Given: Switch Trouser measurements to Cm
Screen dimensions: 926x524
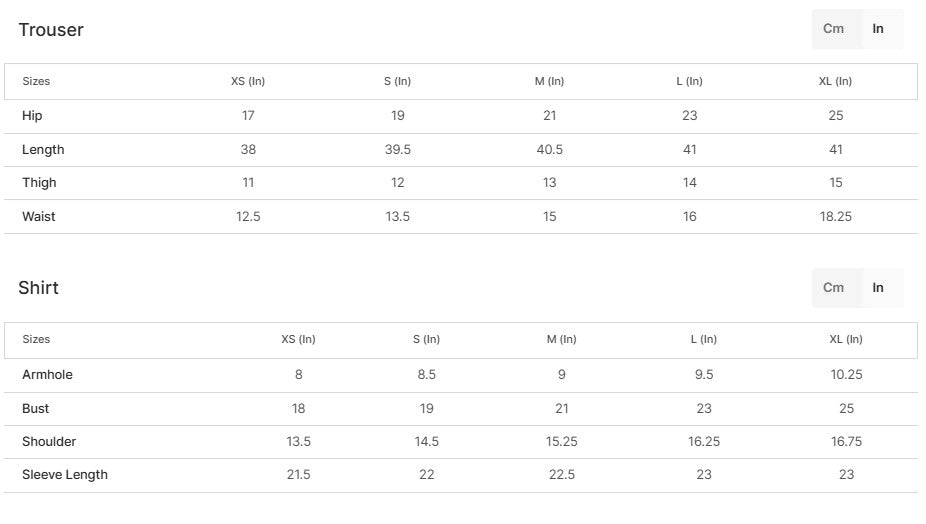Looking at the screenshot, I should coord(833,29).
